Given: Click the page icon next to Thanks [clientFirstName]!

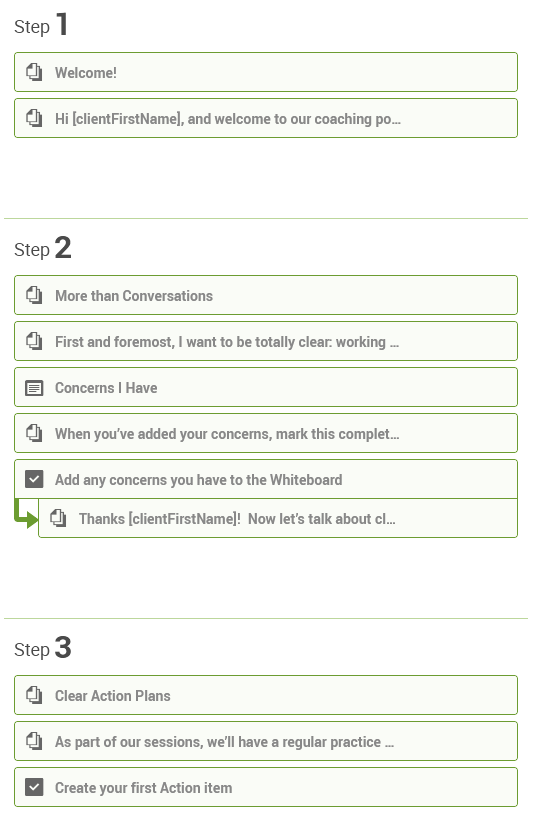Looking at the screenshot, I should click(58, 518).
